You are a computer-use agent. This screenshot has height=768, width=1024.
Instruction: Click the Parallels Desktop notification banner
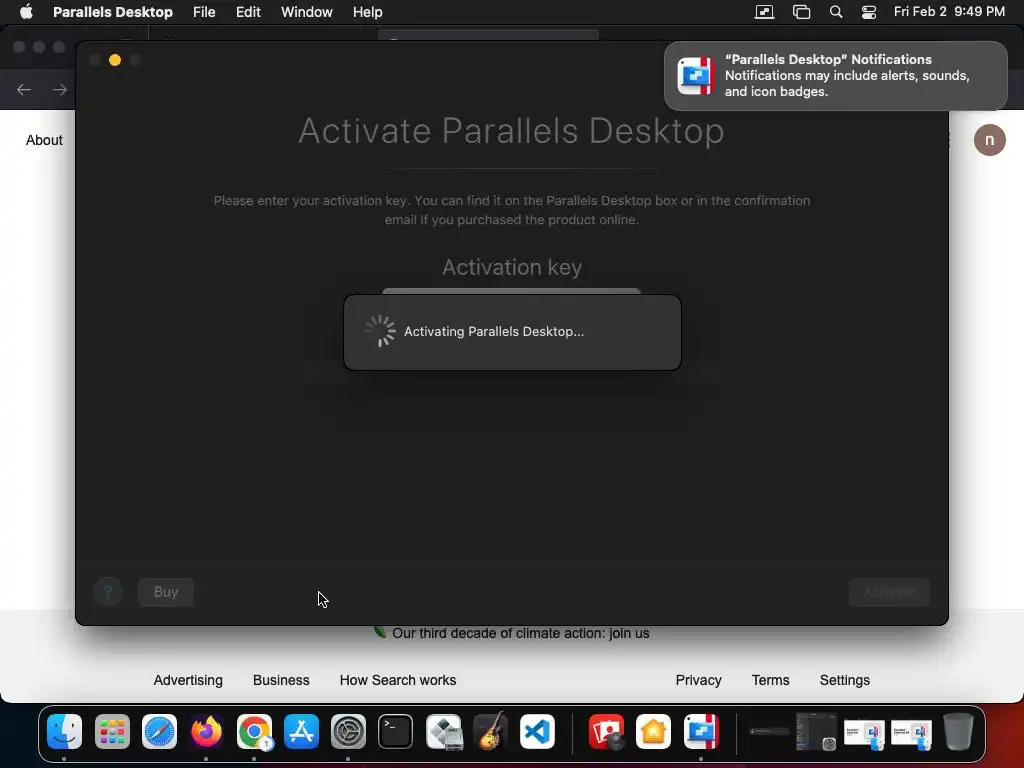click(835, 76)
